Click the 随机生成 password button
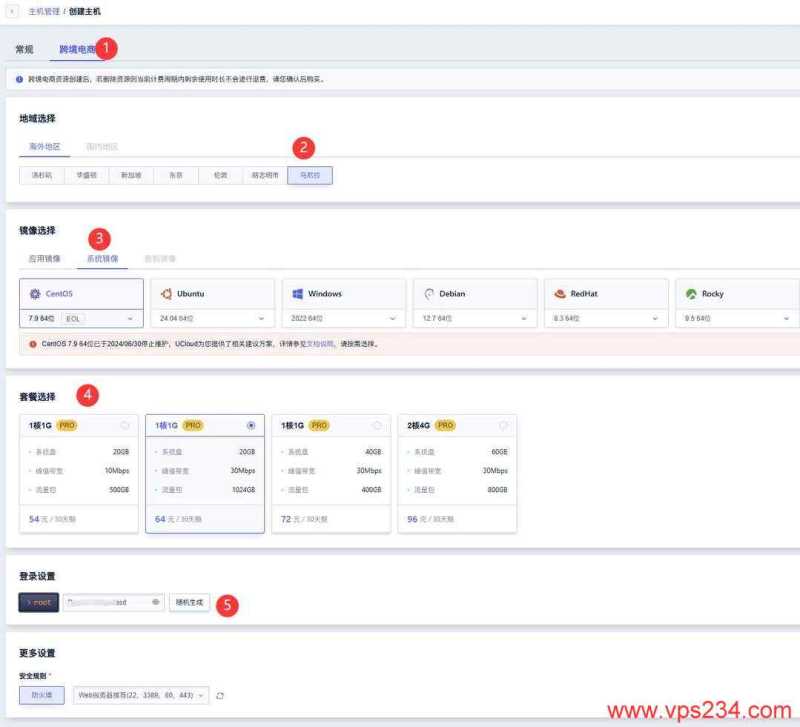The width and height of the screenshot is (800, 727). click(189, 603)
